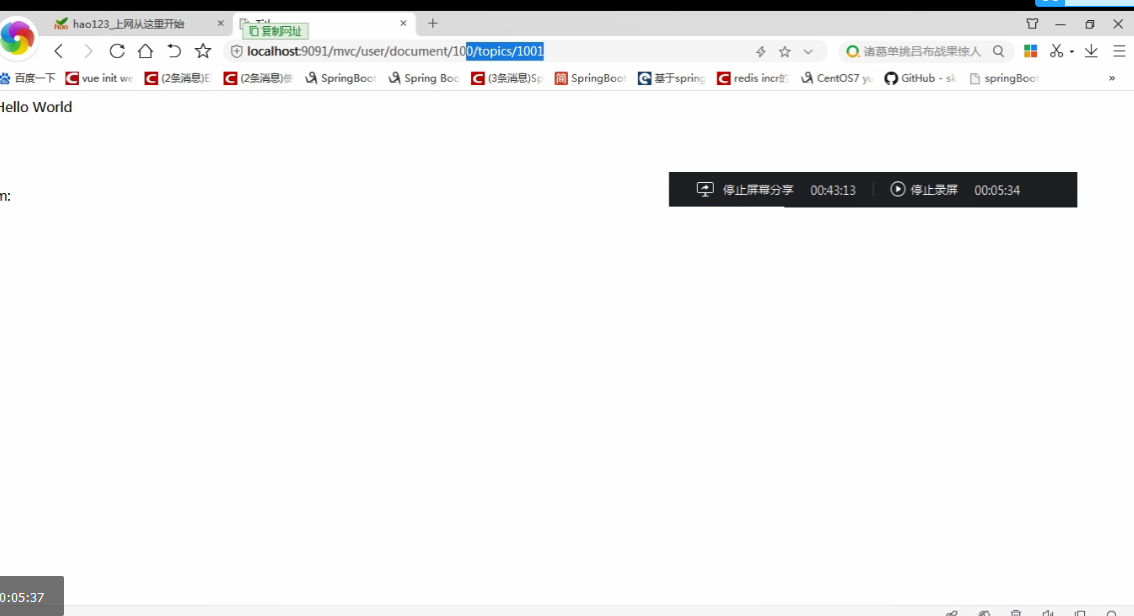This screenshot has height=616, width=1134.
Task: Go back to the previous page
Action: pos(59,51)
